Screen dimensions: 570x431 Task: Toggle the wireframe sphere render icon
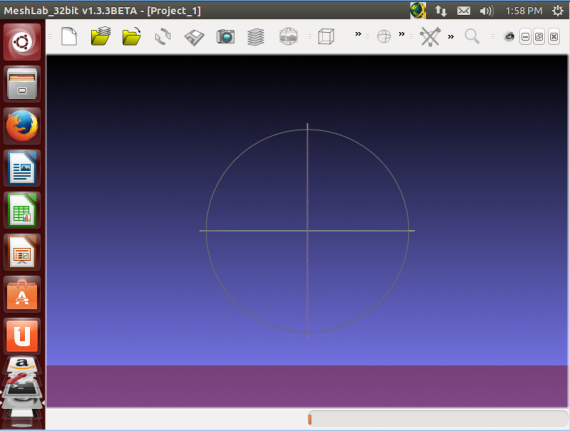[x=384, y=36]
